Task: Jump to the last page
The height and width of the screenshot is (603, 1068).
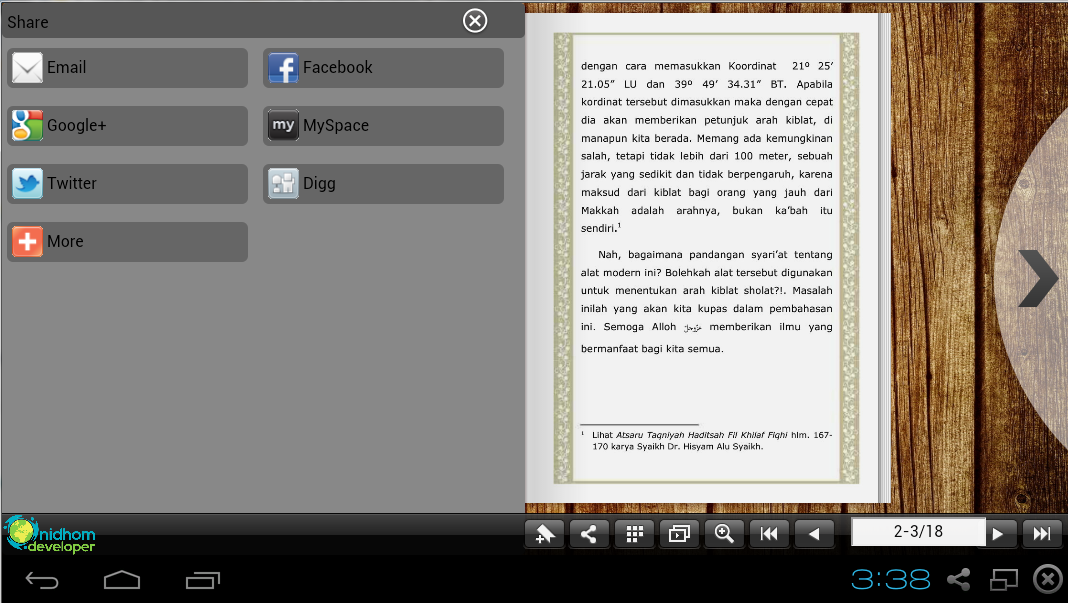Action: [x=1041, y=534]
